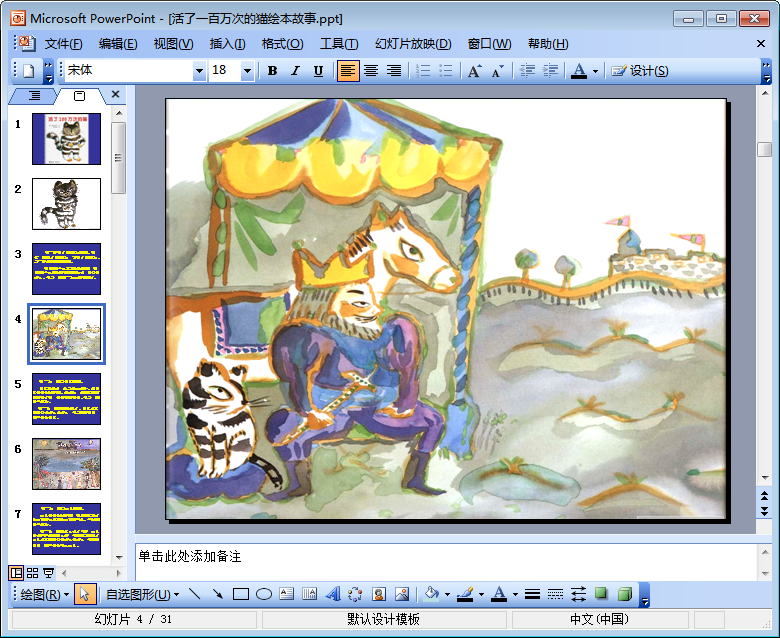780x638 pixels.
Task: Toggle numbered list
Action: click(x=423, y=71)
